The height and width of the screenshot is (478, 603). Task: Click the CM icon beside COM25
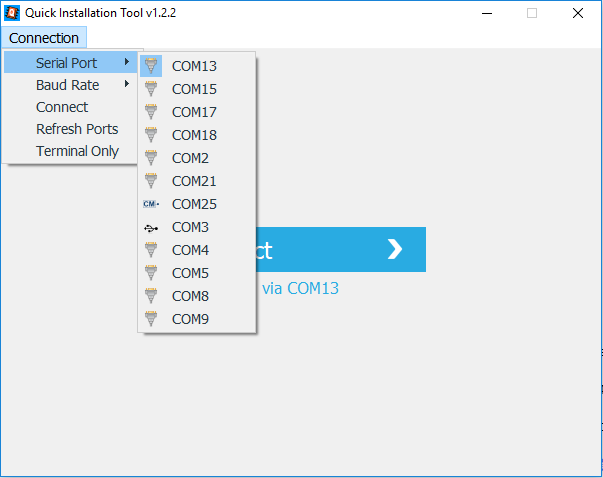pyautogui.click(x=151, y=204)
